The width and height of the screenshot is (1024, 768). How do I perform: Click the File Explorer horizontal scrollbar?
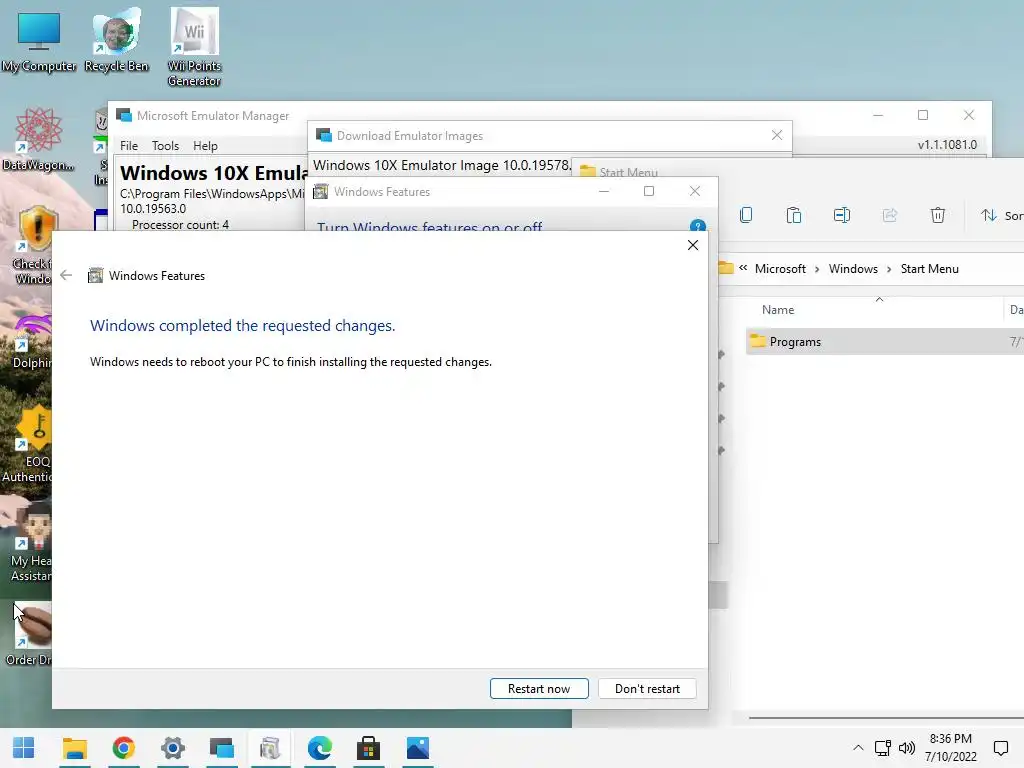pos(886,718)
